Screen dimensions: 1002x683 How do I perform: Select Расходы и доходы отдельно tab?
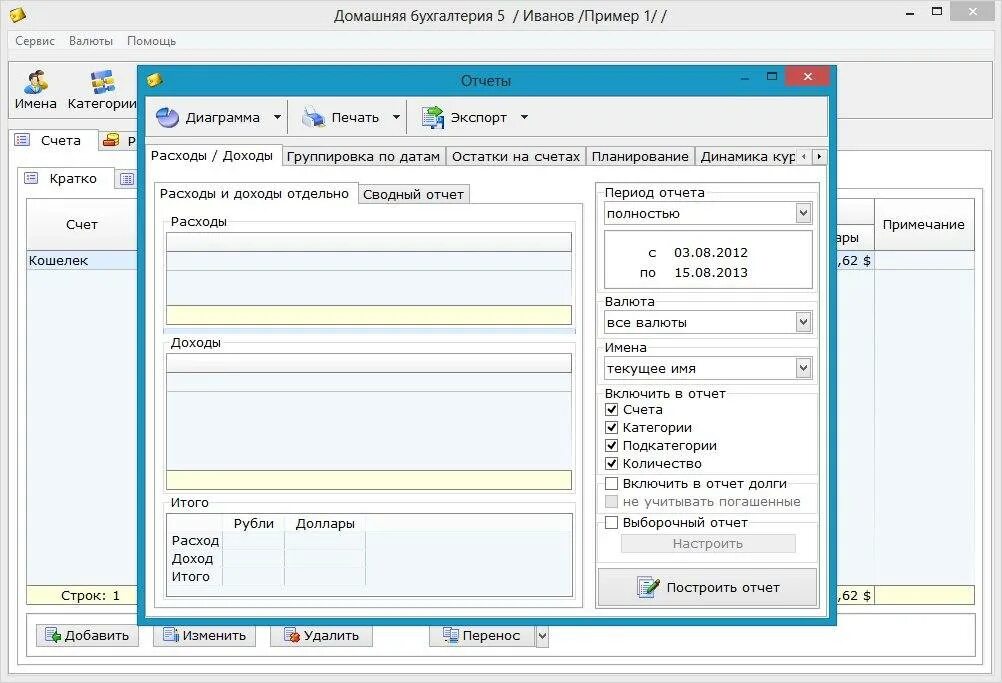pyautogui.click(x=254, y=194)
